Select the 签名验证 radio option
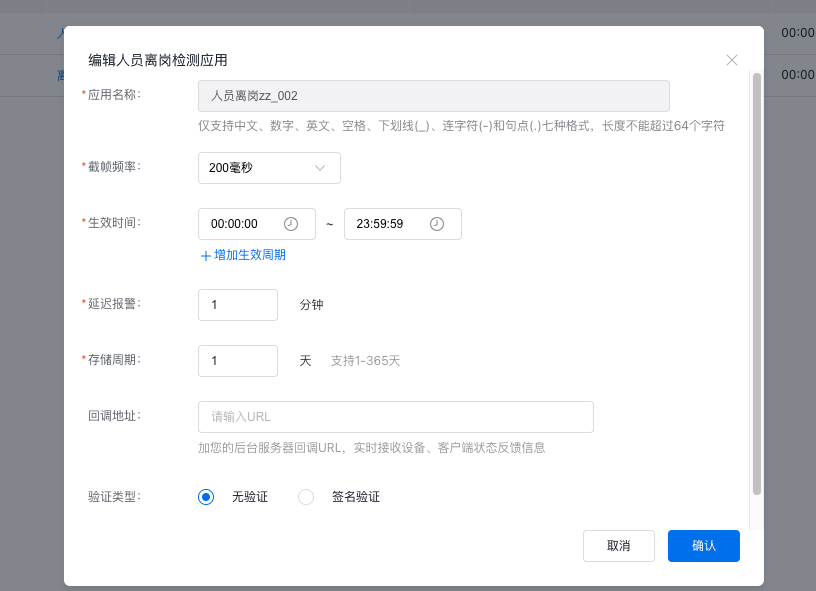 pyautogui.click(x=306, y=497)
